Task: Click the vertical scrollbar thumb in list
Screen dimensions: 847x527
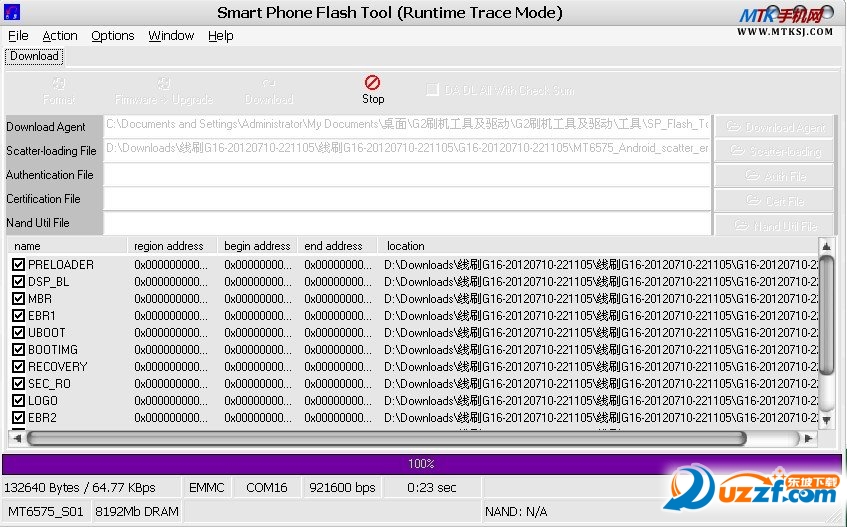Action: pos(826,316)
